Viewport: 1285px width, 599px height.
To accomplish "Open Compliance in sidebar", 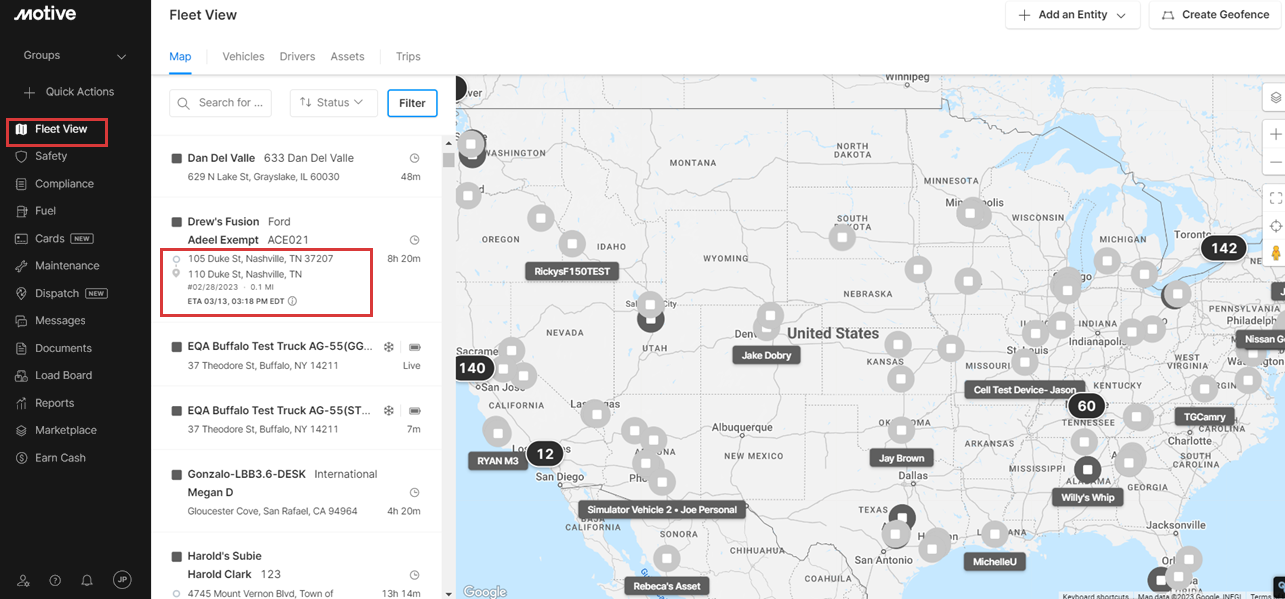I will point(55,184).
